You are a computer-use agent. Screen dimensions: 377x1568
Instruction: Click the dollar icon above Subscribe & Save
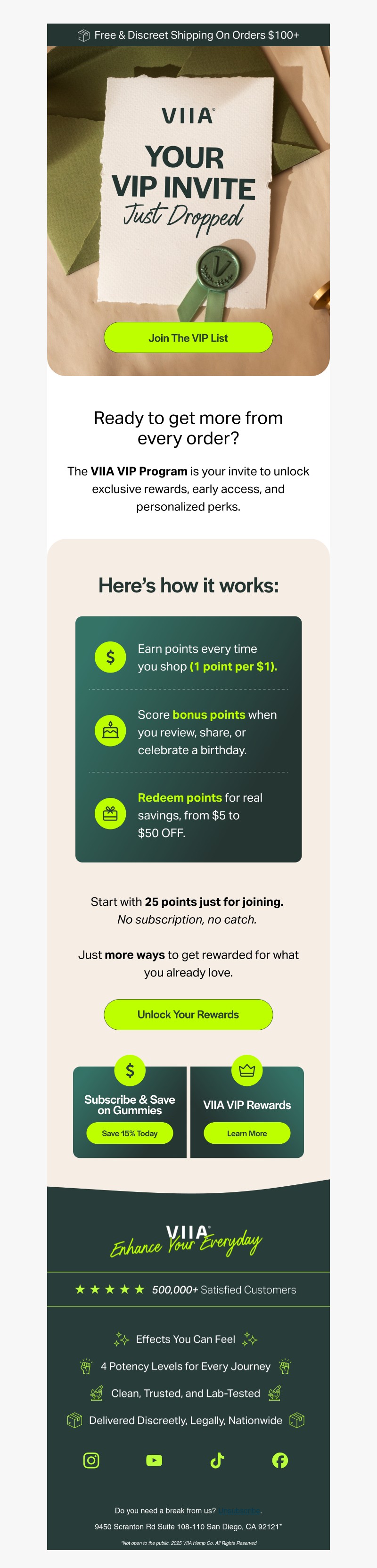tap(130, 1069)
